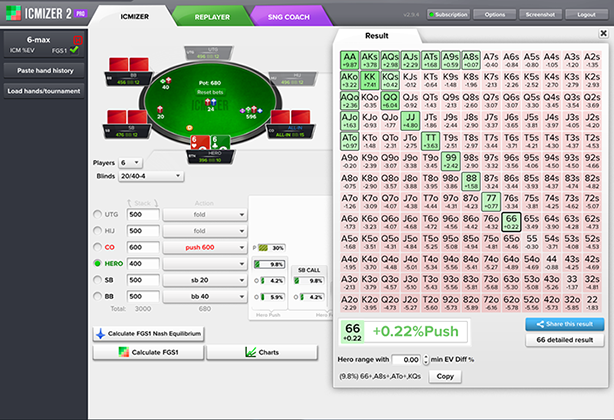
Task: Switch to the SNG COACH tab
Action: [289, 17]
